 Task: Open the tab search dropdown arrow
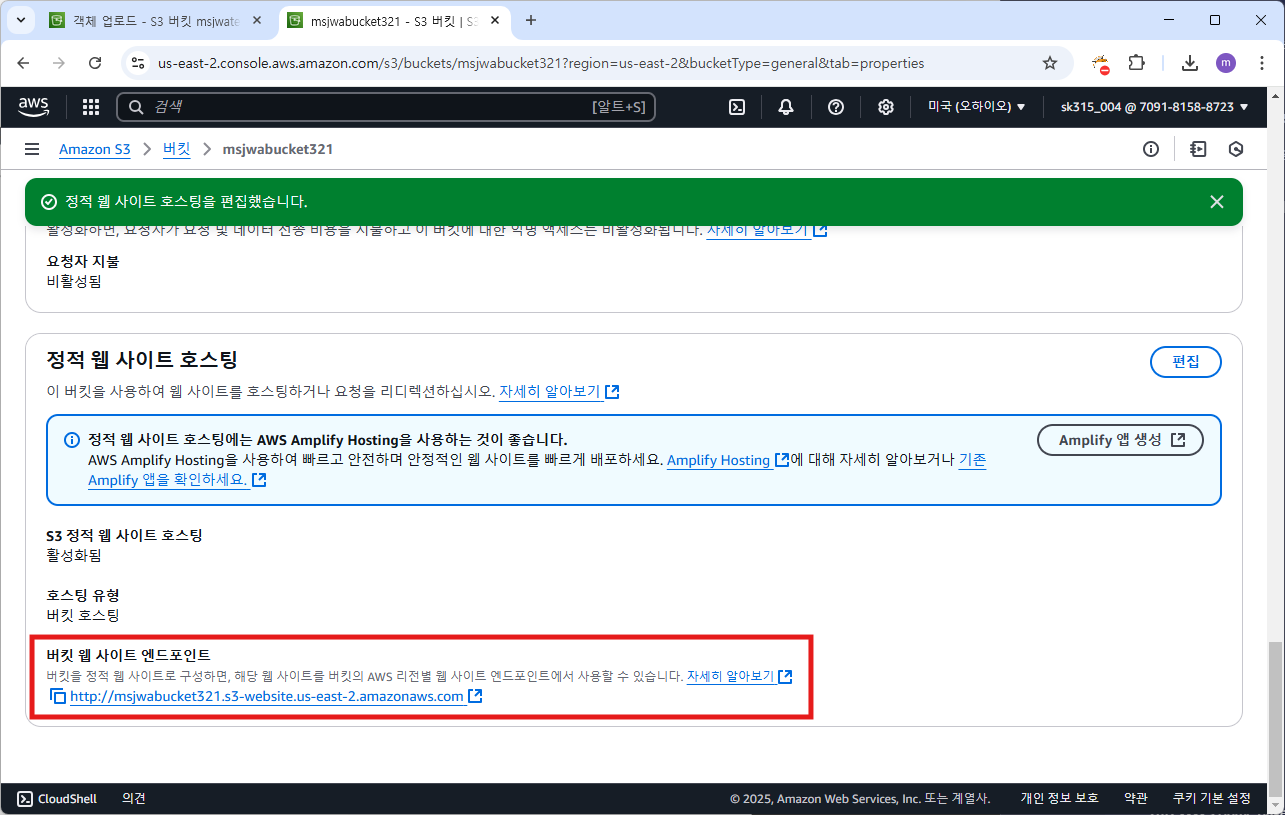click(21, 20)
